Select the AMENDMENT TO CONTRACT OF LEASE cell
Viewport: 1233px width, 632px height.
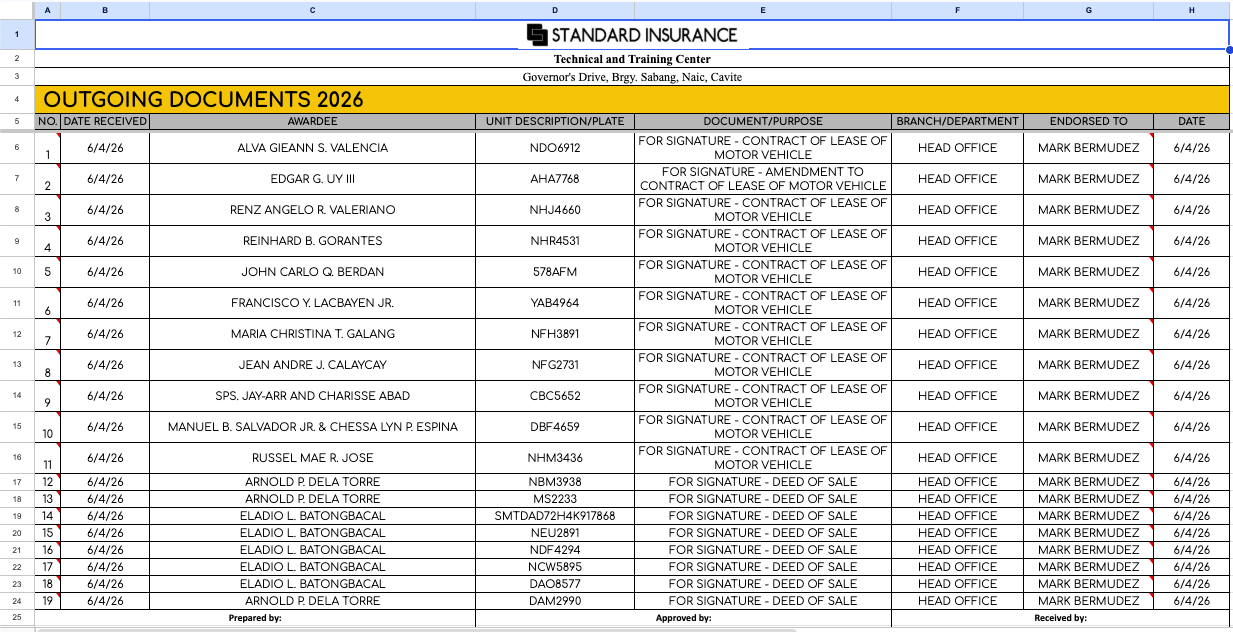click(763, 179)
